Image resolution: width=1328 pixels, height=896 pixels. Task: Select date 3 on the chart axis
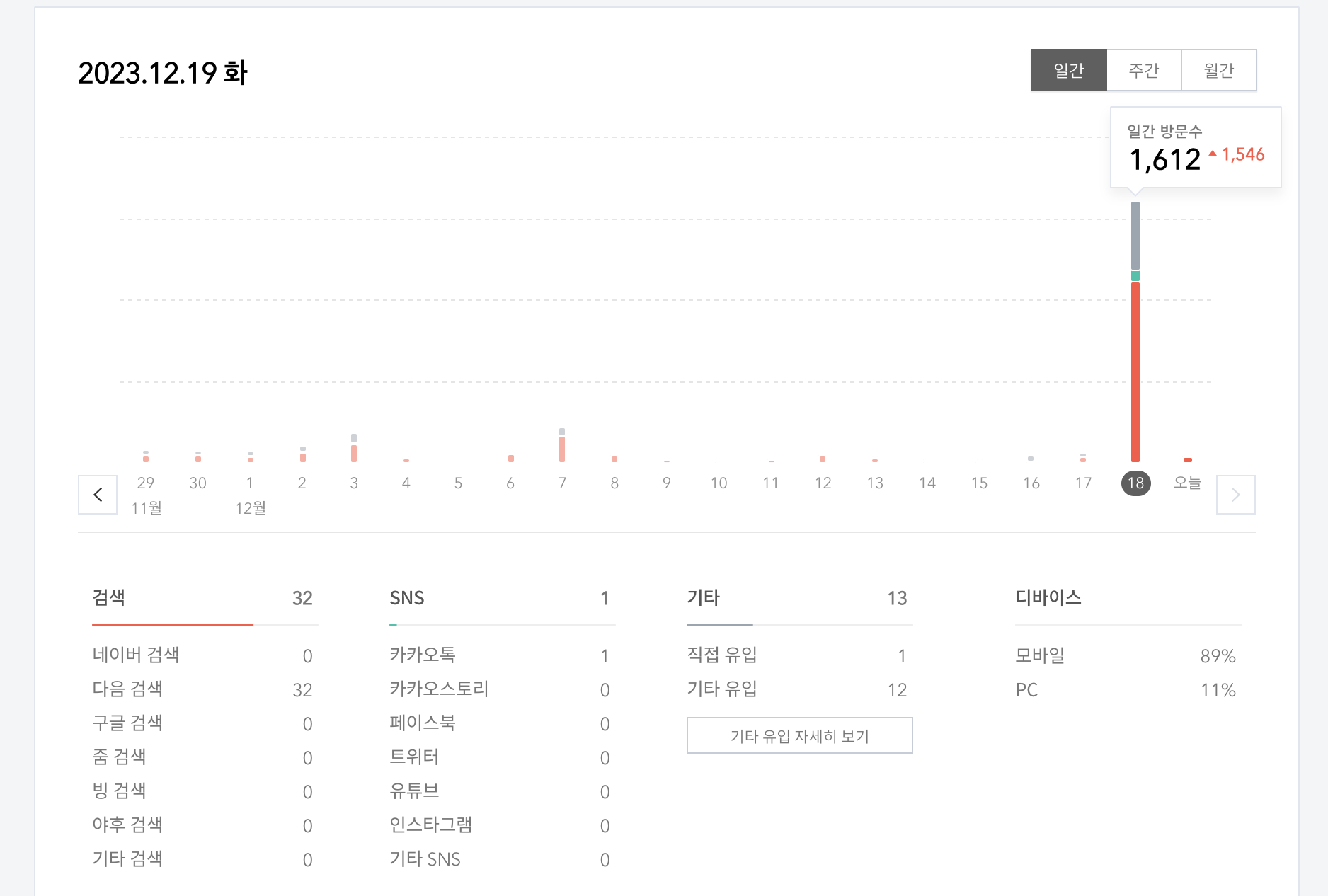(x=354, y=483)
